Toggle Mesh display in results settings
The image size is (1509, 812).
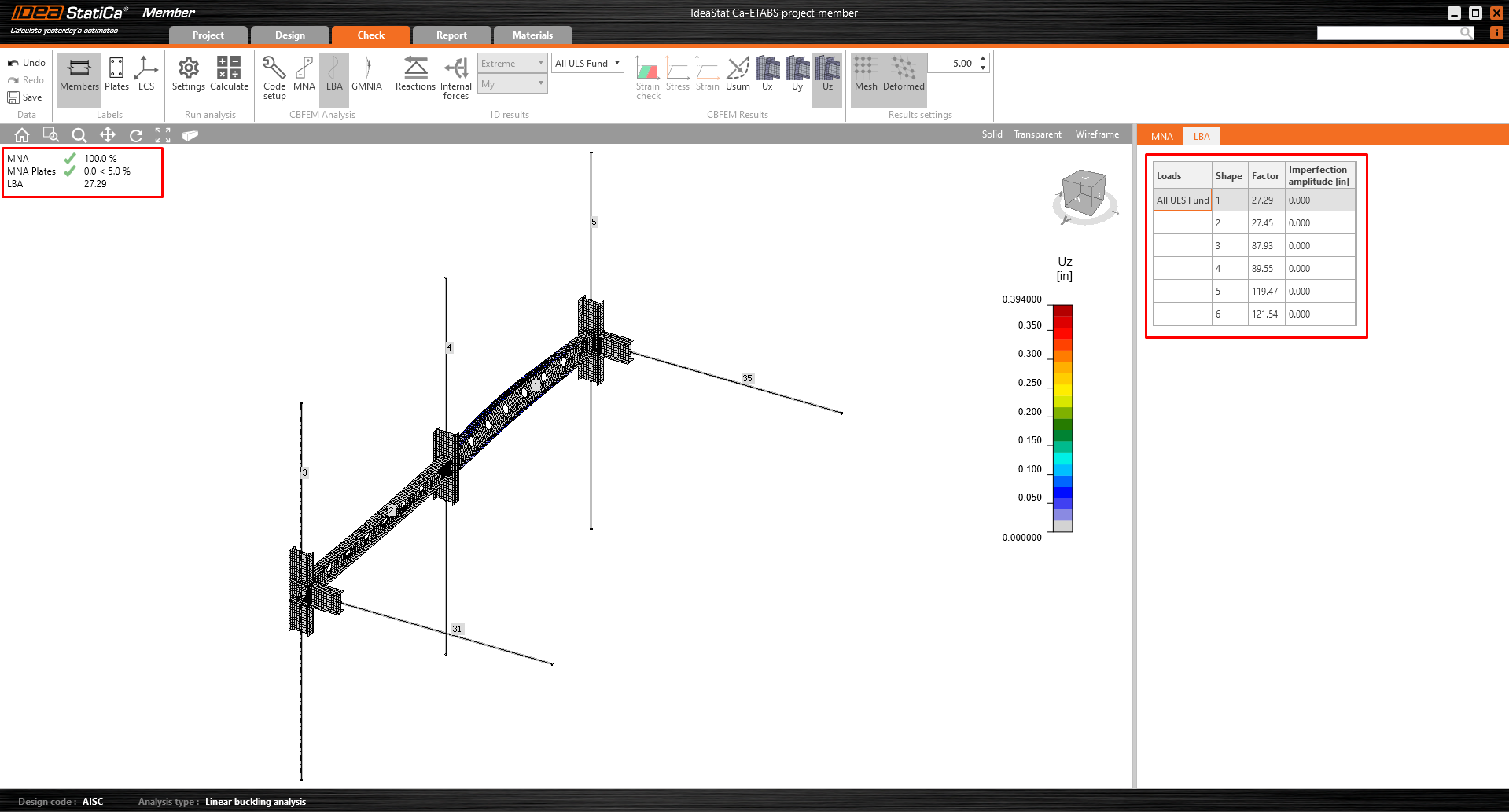866,74
